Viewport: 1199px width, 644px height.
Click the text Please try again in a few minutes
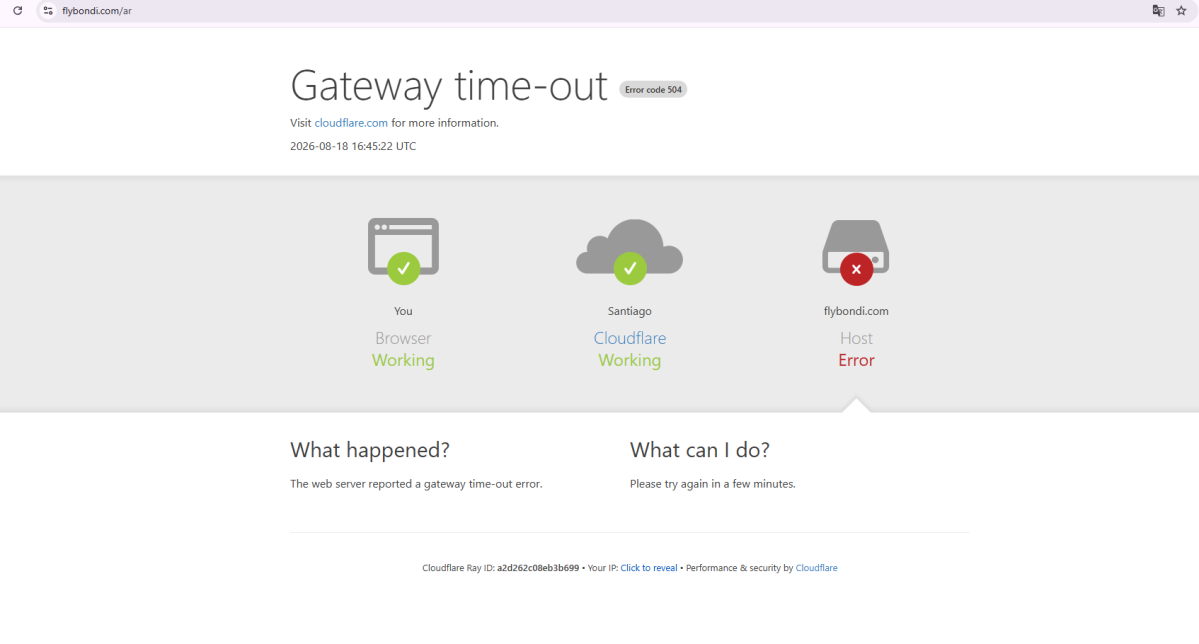[713, 484]
